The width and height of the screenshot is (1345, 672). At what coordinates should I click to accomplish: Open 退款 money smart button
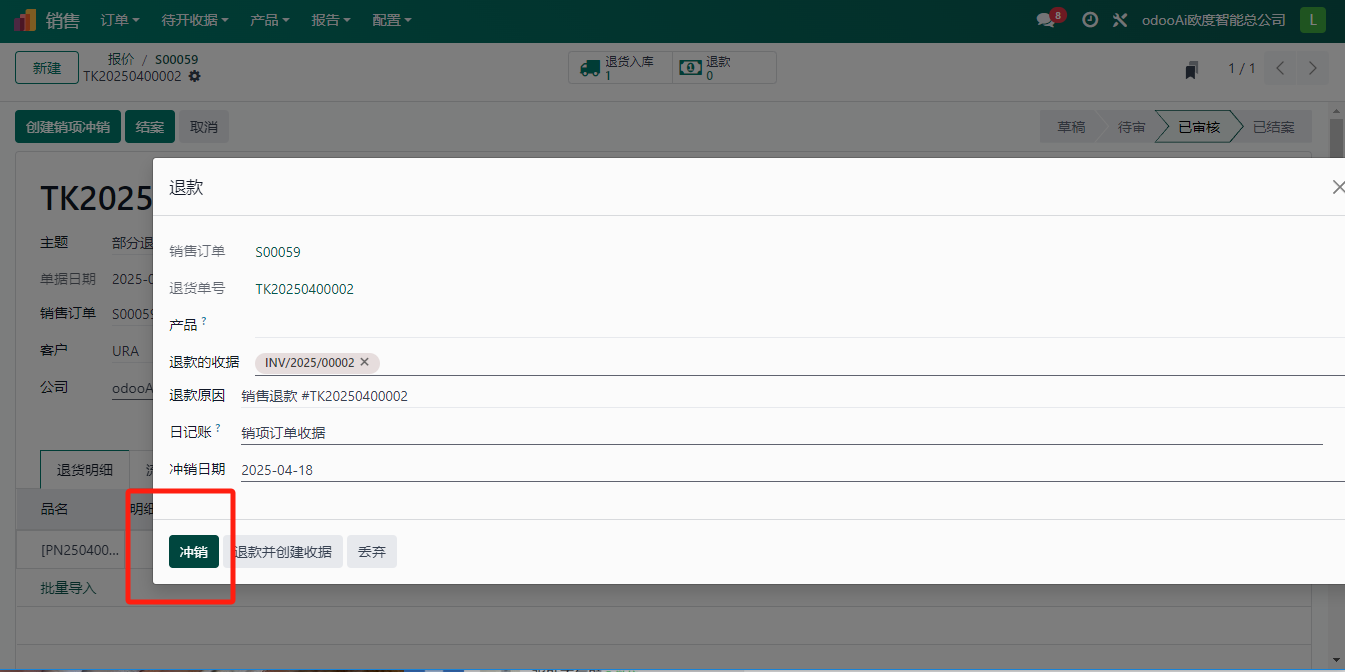[724, 68]
